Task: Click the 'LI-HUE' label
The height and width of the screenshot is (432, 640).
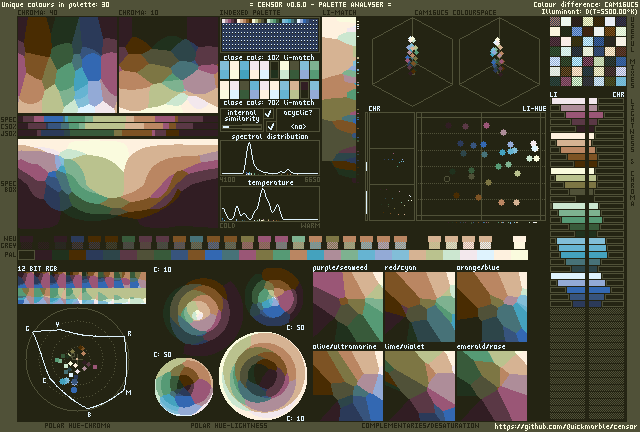Action: (534, 109)
